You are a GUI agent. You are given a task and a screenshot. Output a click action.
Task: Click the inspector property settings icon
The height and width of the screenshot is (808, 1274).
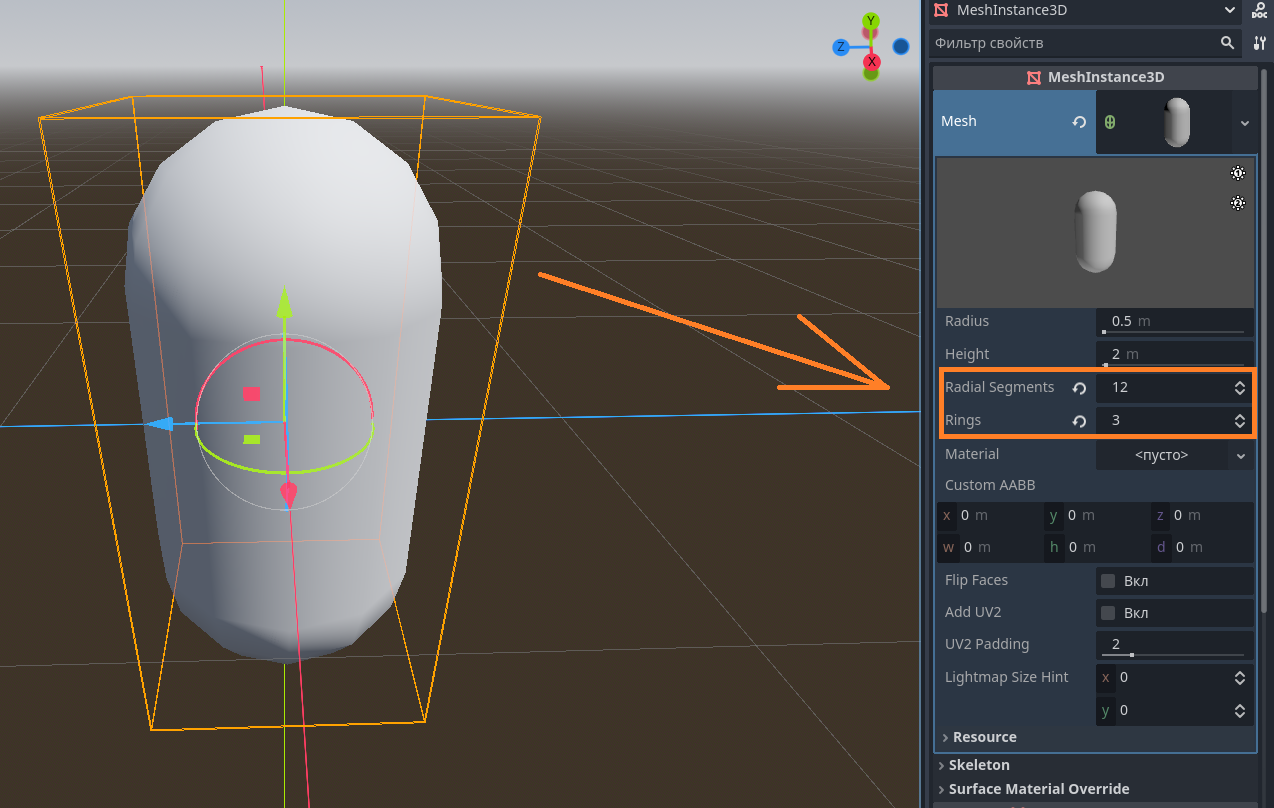coord(1259,43)
